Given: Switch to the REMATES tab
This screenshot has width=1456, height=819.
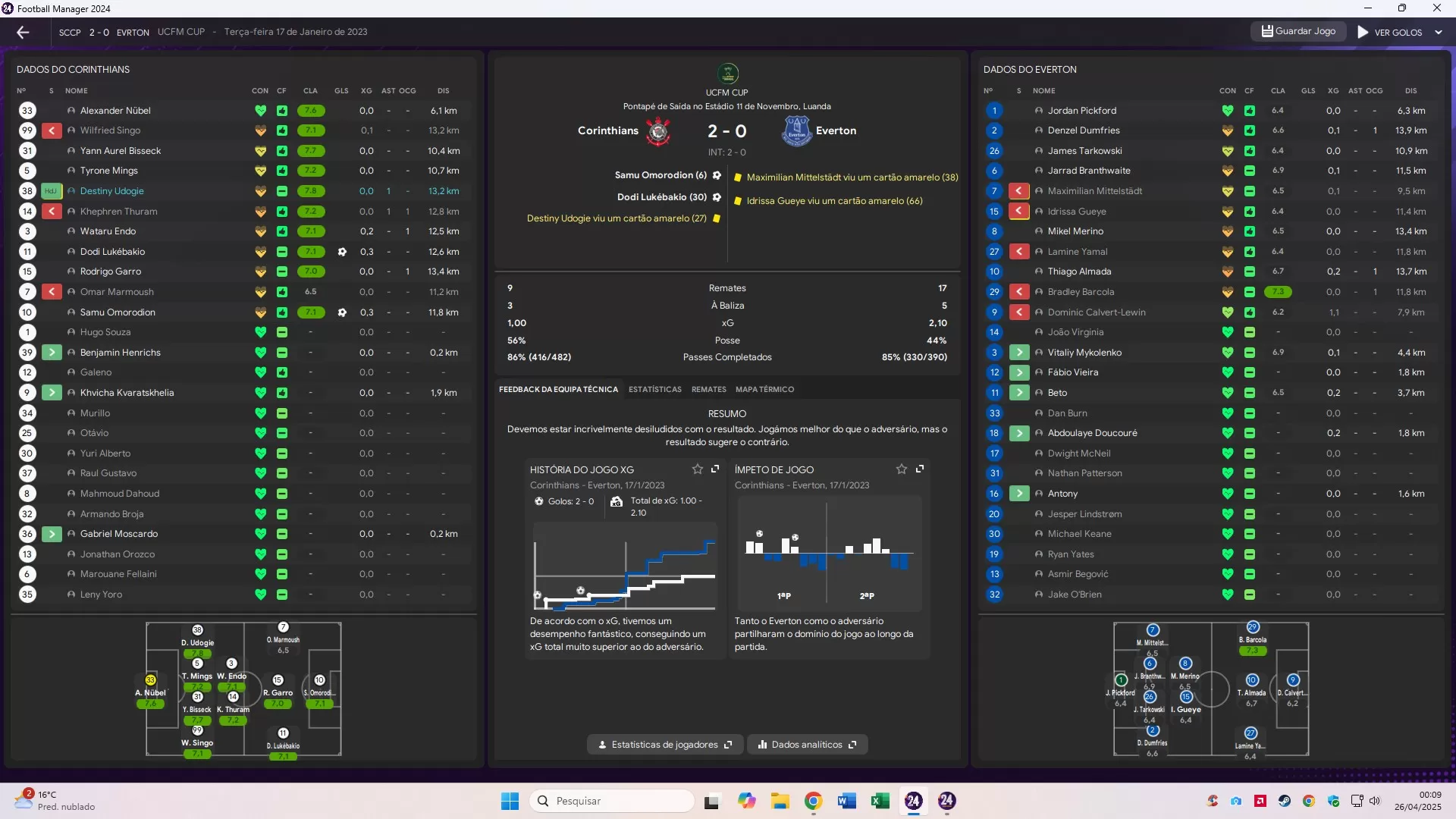Looking at the screenshot, I should click(709, 390).
